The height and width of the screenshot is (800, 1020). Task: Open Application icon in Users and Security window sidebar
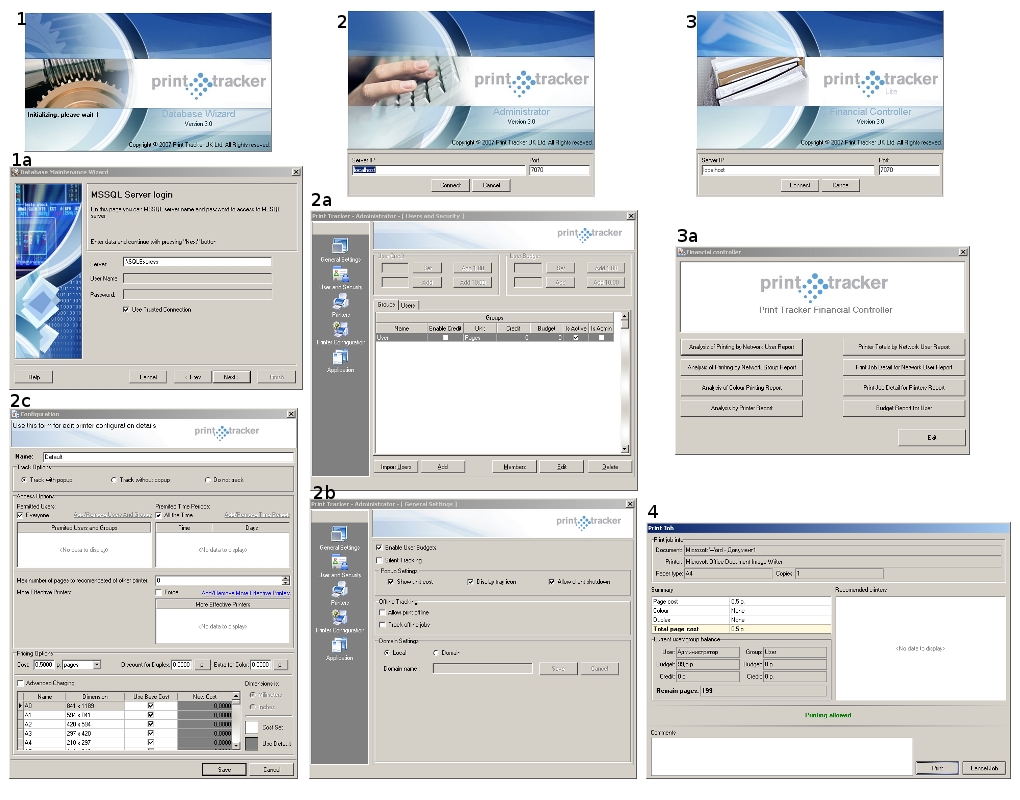click(340, 356)
